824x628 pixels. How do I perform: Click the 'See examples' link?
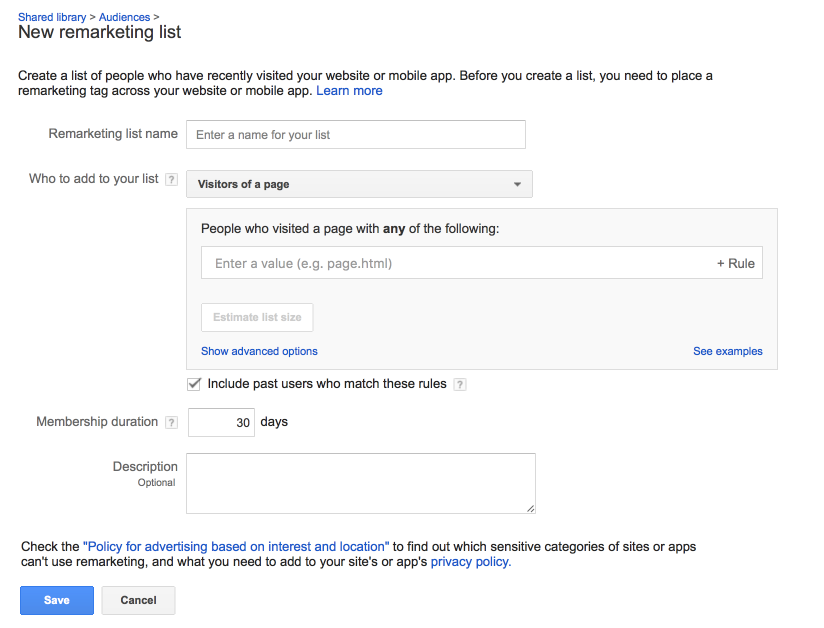coord(727,351)
